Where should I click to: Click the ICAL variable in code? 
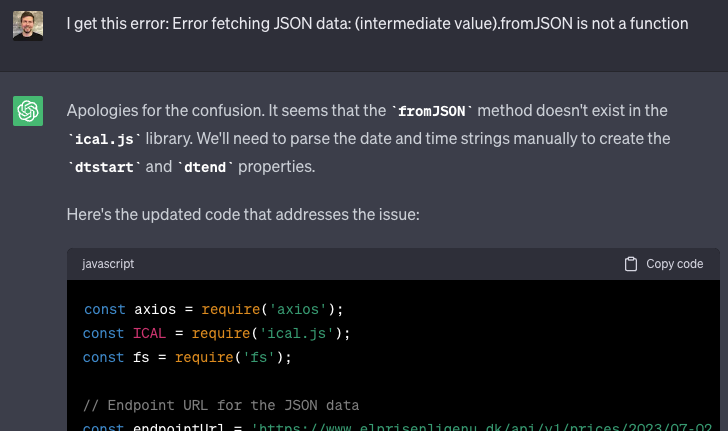(x=150, y=333)
